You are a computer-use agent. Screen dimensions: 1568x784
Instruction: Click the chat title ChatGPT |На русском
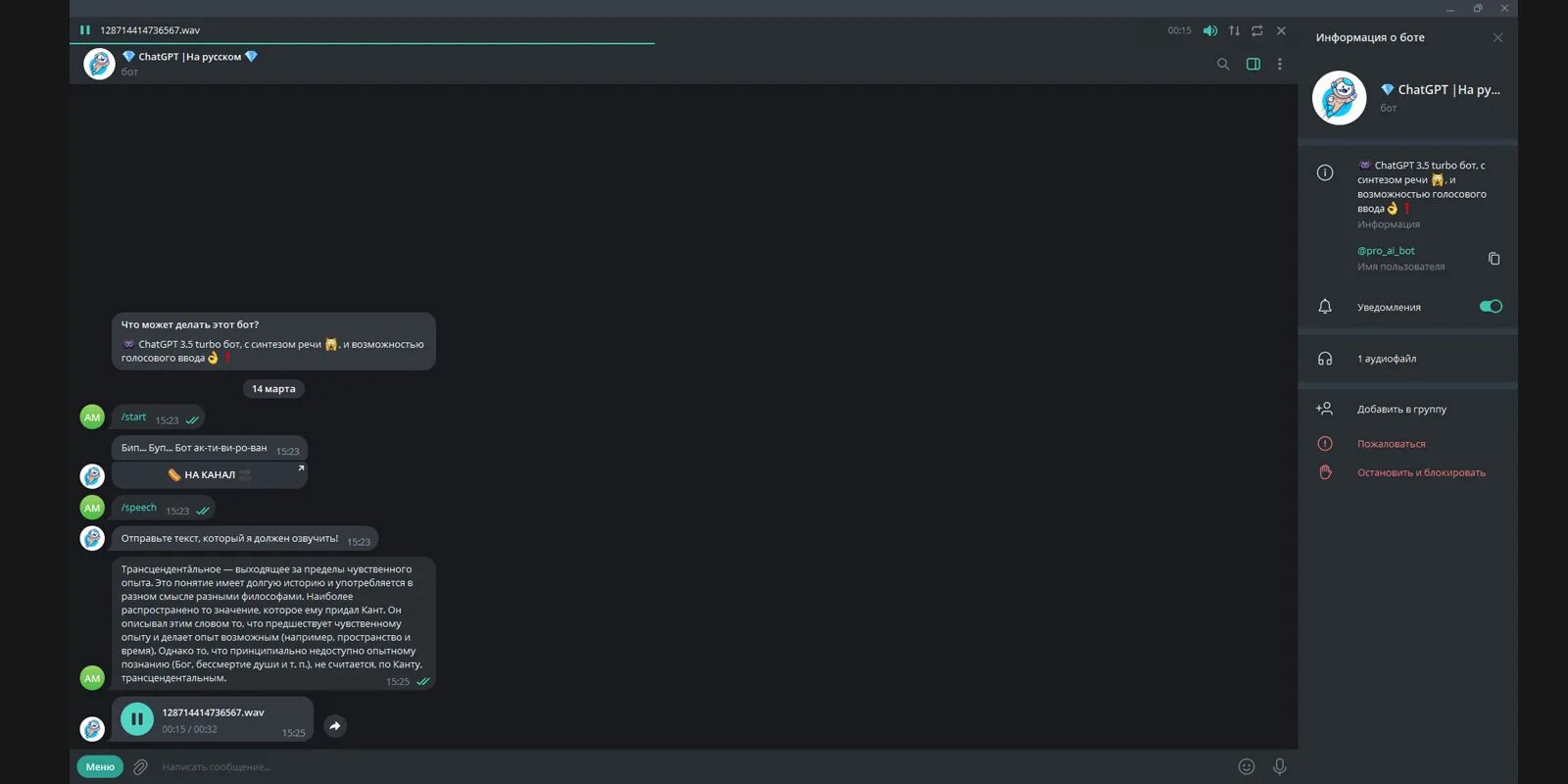pyautogui.click(x=190, y=57)
